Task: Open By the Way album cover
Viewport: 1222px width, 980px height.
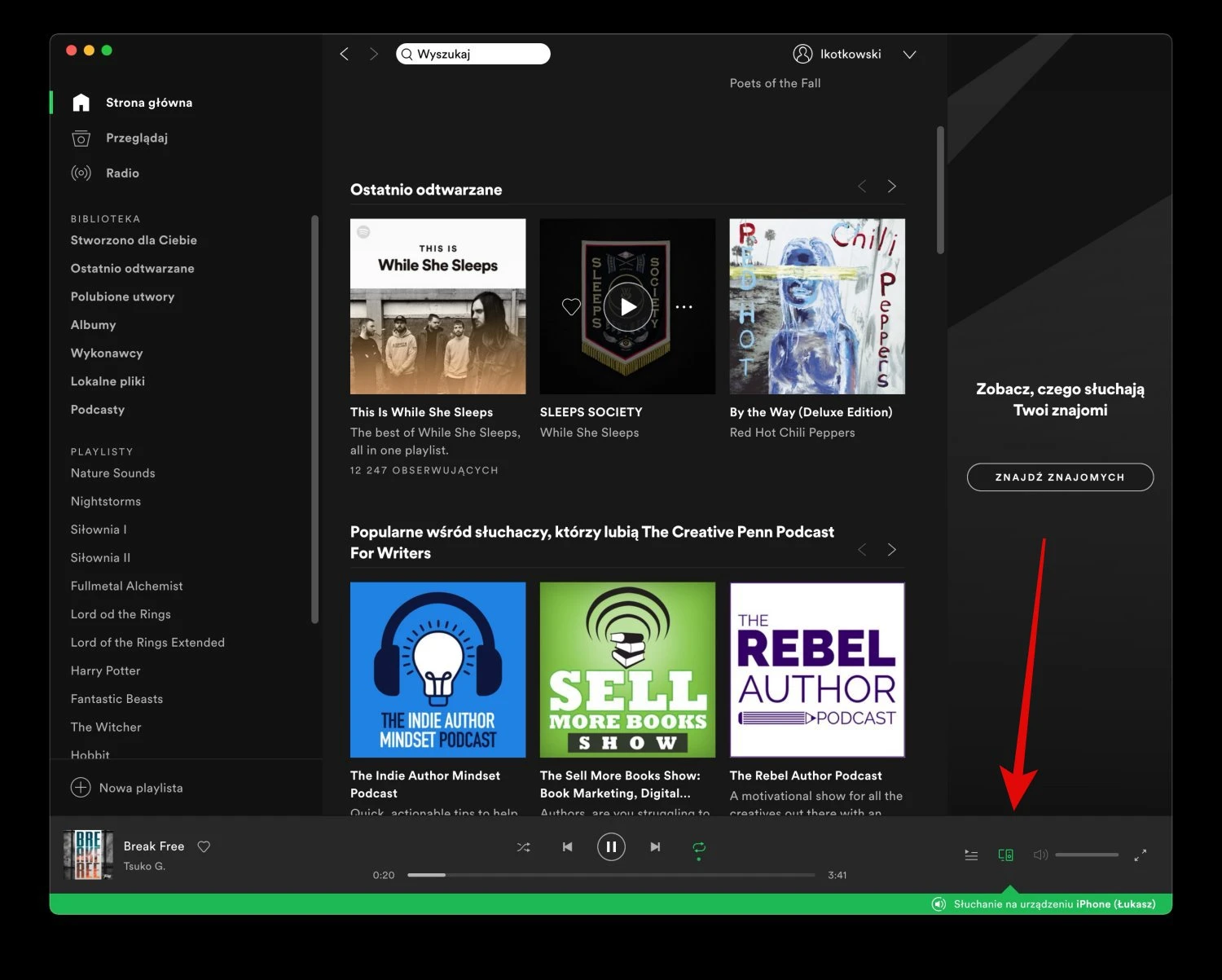Action: tap(817, 306)
